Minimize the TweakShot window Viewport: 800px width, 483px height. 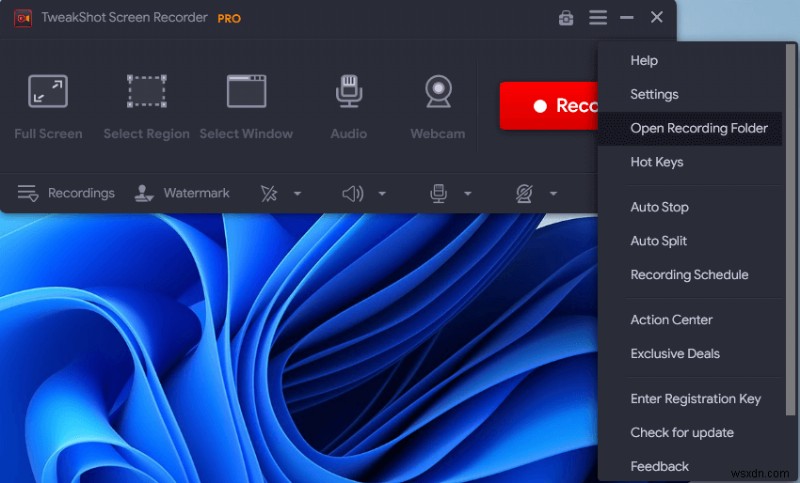click(627, 18)
